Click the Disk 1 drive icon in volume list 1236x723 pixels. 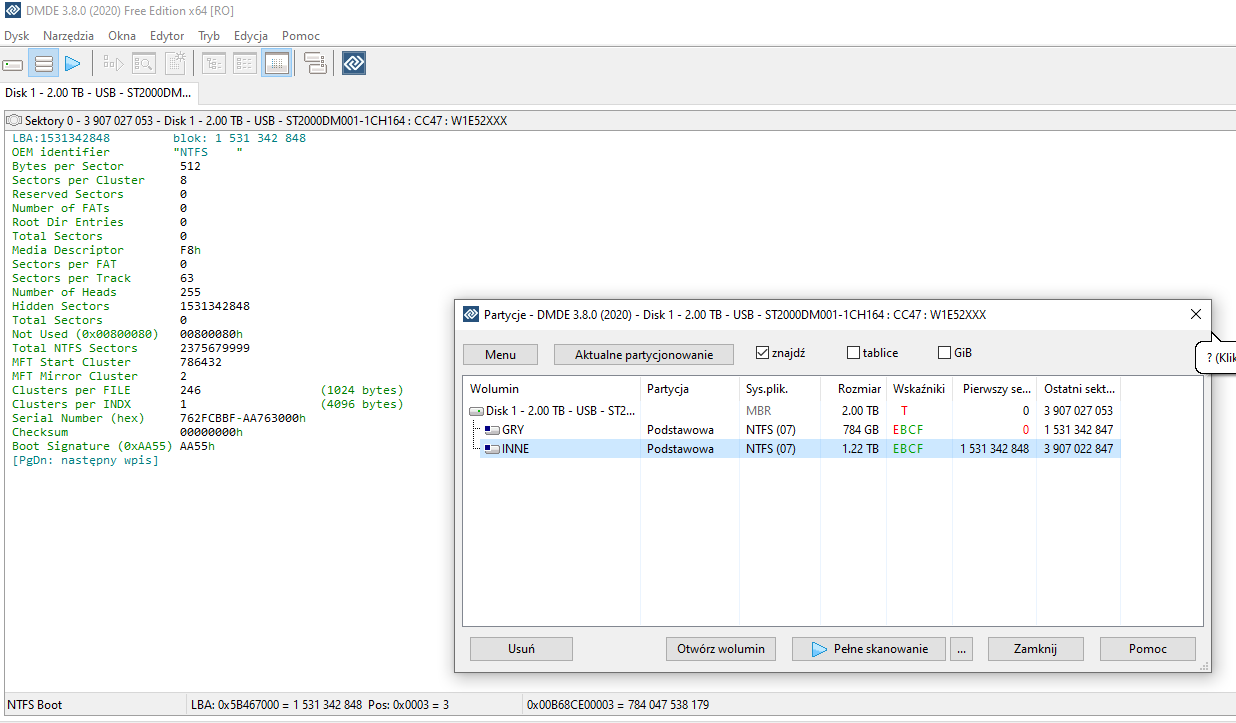click(x=477, y=411)
